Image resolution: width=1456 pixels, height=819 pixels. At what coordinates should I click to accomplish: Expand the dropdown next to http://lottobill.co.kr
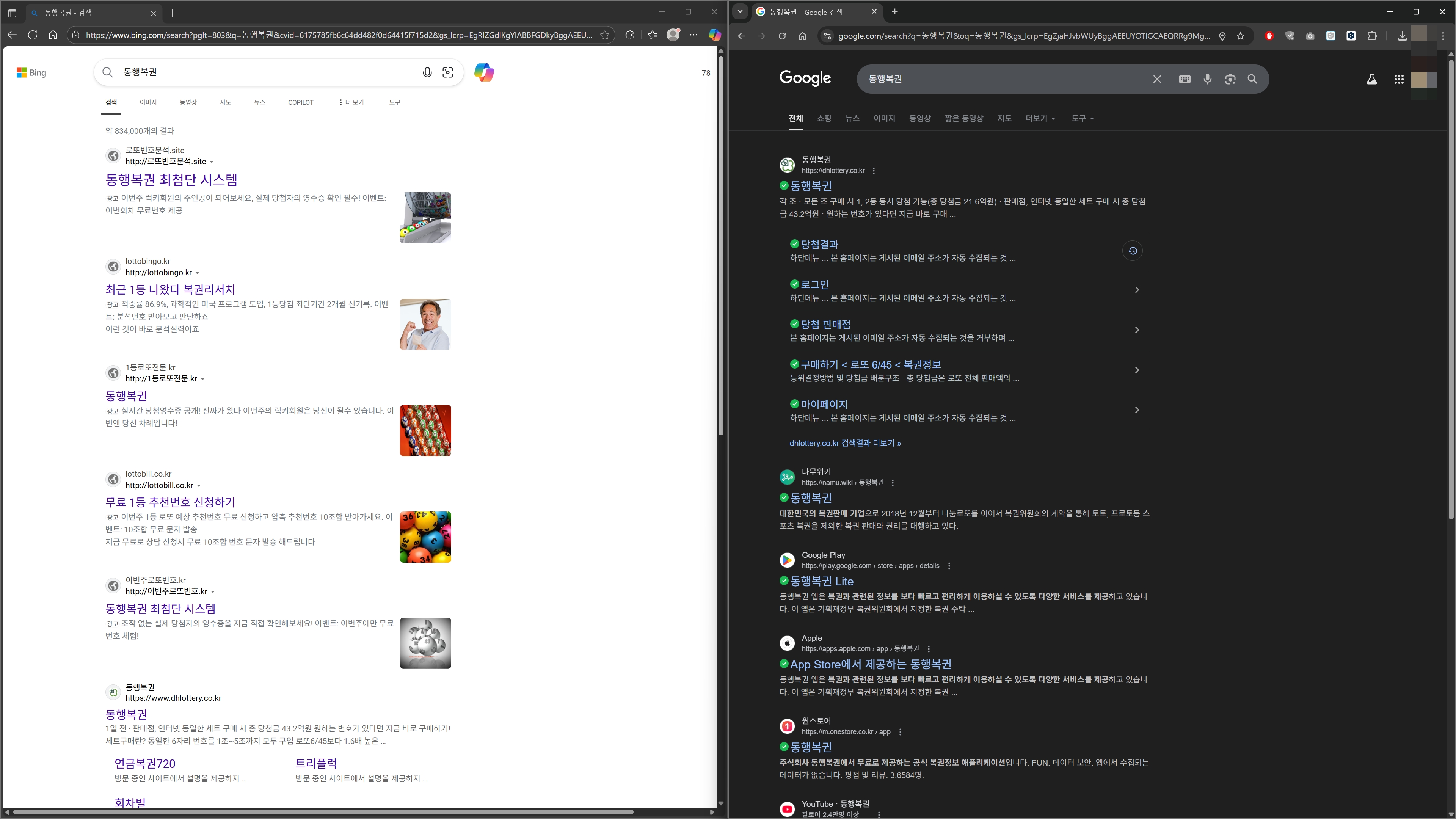[x=199, y=485]
